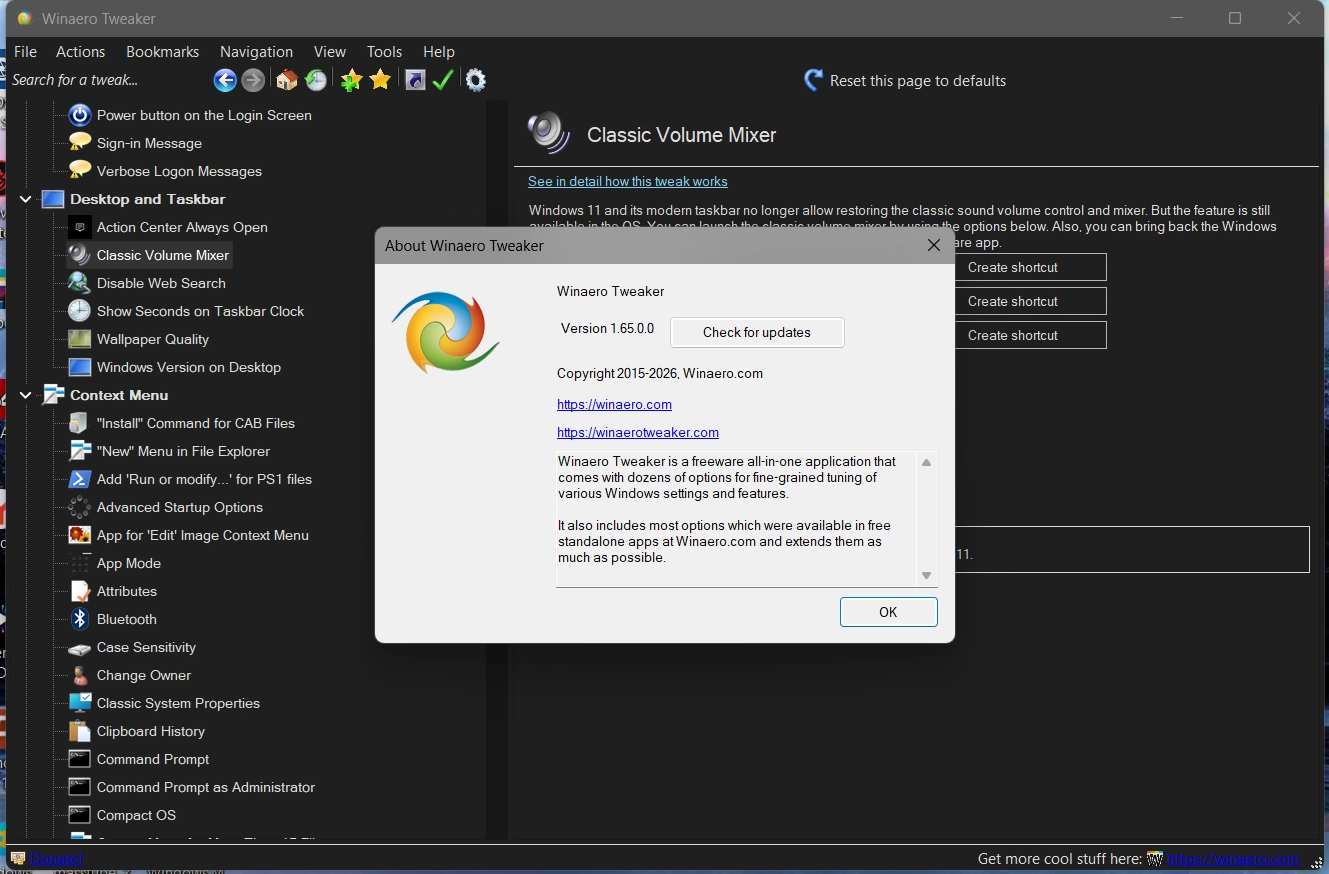Click the blue Back arrow toolbar icon

click(x=225, y=80)
